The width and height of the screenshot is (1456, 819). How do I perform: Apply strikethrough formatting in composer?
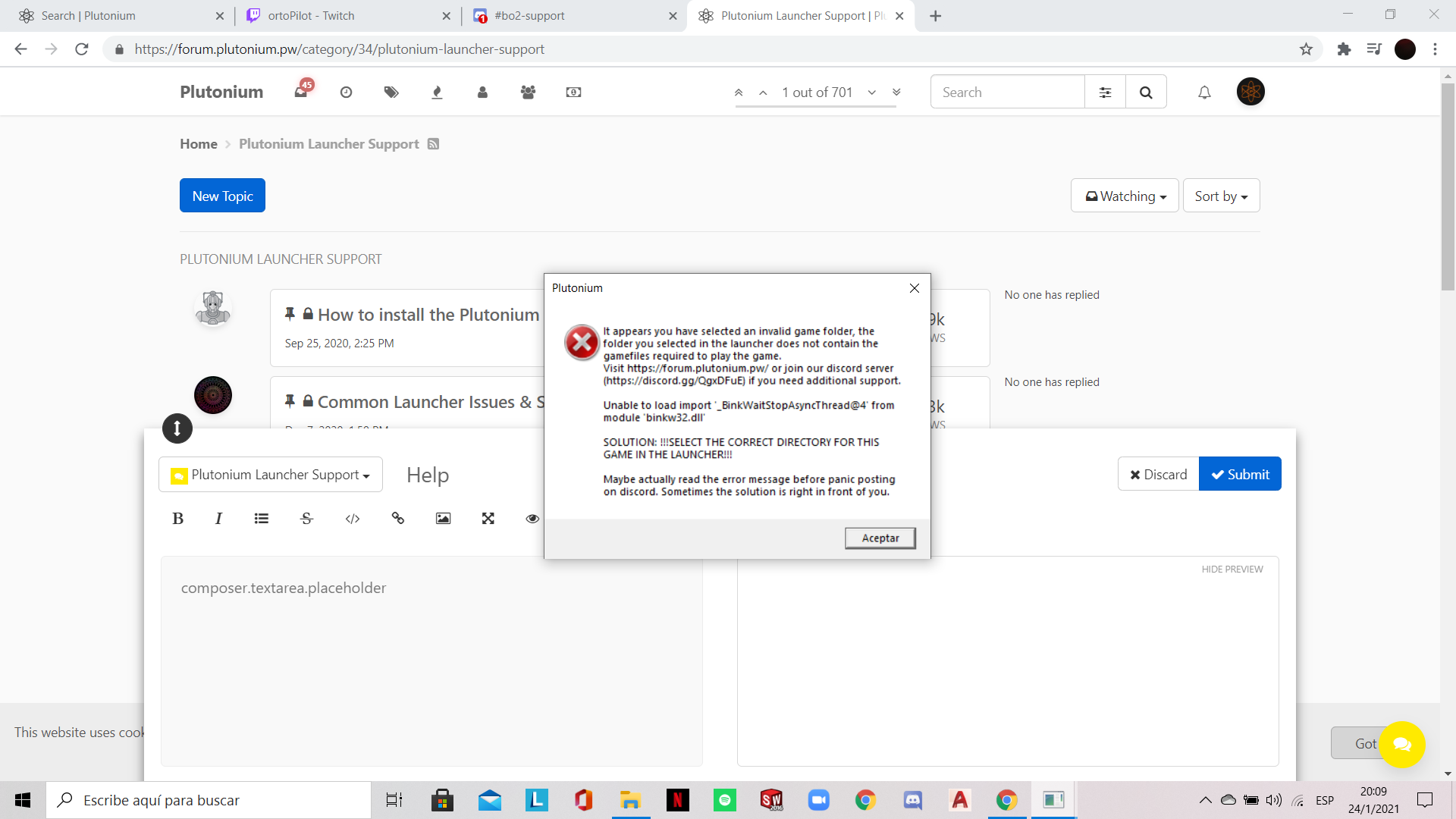[x=307, y=518]
